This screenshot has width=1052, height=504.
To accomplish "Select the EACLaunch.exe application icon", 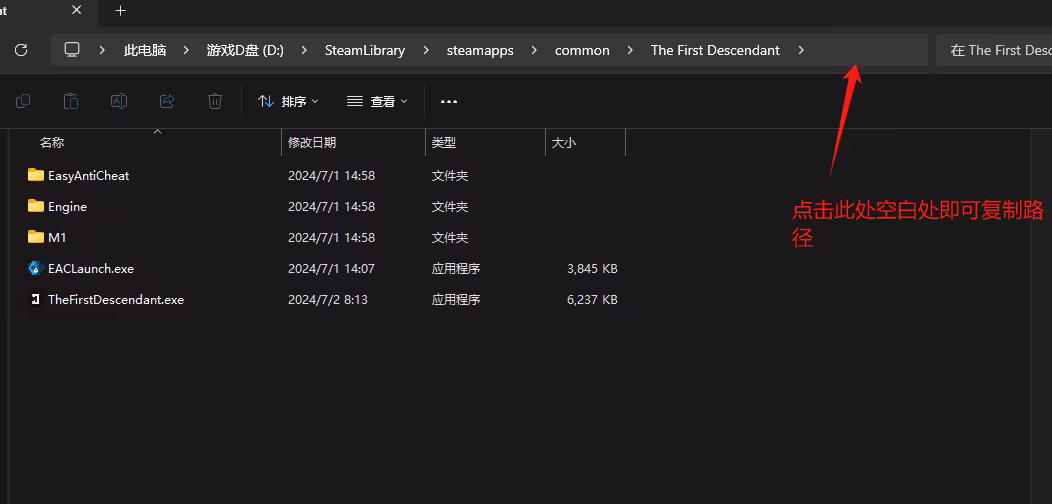I will 36,268.
